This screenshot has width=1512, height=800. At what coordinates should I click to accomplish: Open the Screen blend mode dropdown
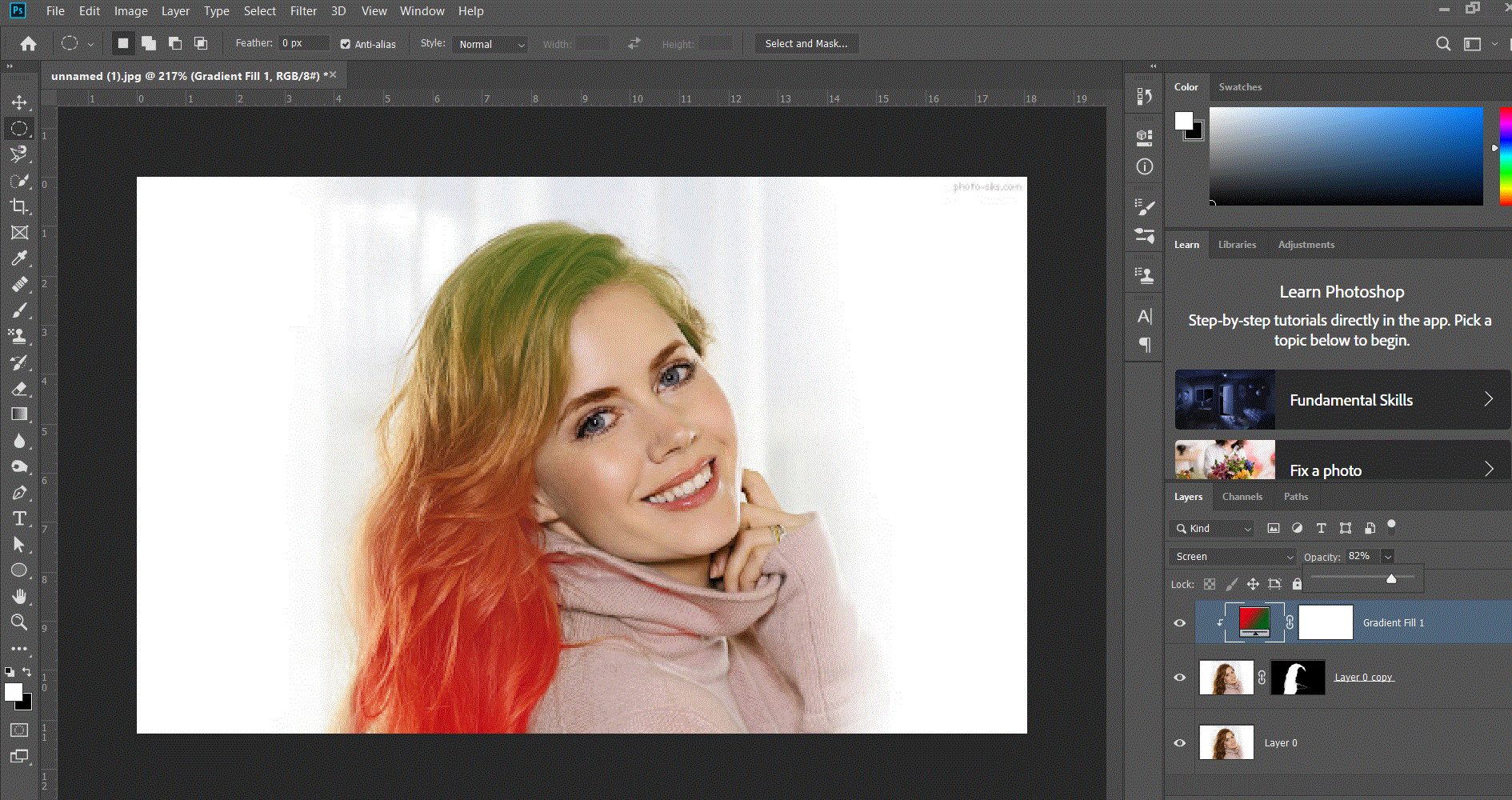[x=1234, y=556]
